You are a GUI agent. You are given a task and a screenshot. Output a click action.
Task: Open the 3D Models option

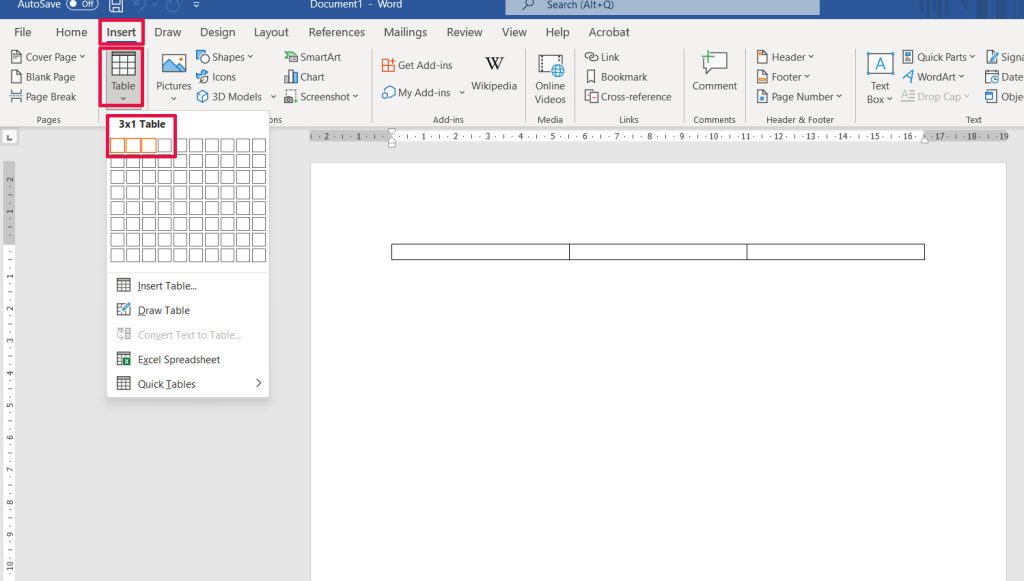pyautogui.click(x=229, y=97)
